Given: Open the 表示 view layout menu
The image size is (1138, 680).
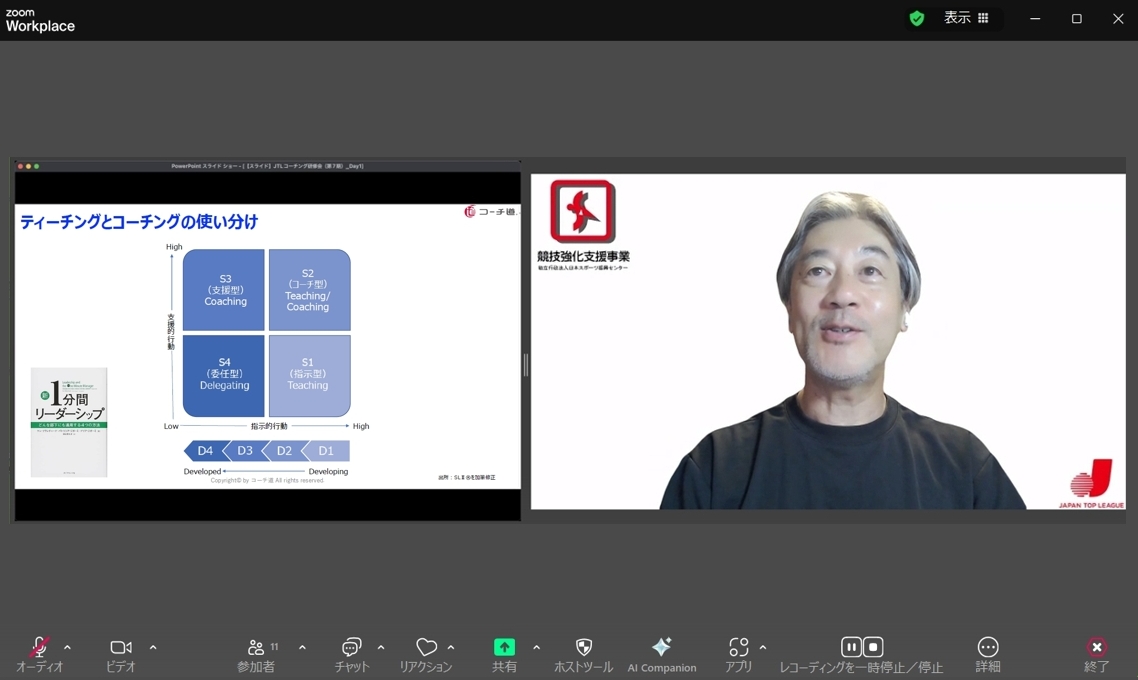Looking at the screenshot, I should click(966, 18).
